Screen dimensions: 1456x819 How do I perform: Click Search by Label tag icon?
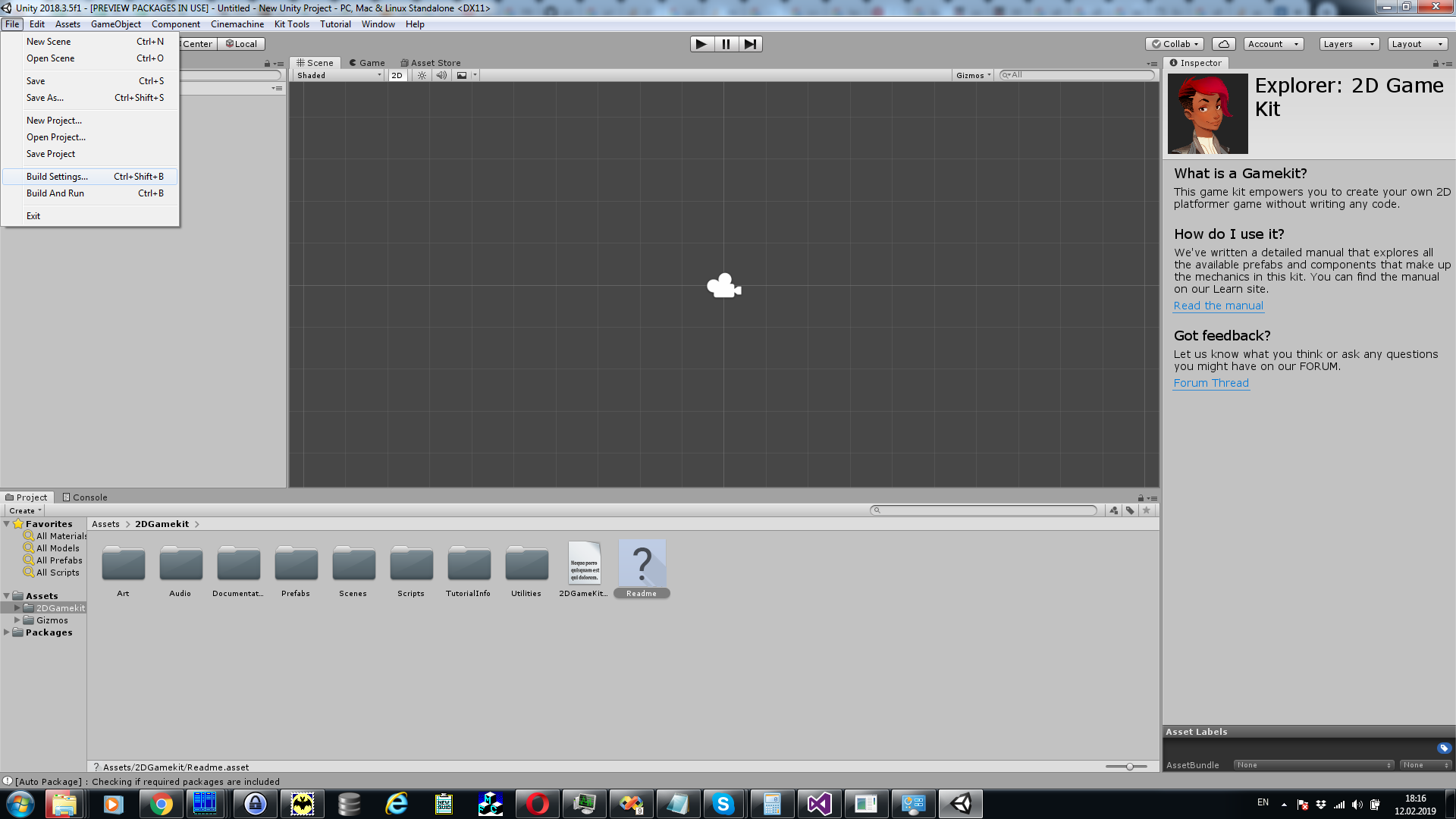point(1130,510)
